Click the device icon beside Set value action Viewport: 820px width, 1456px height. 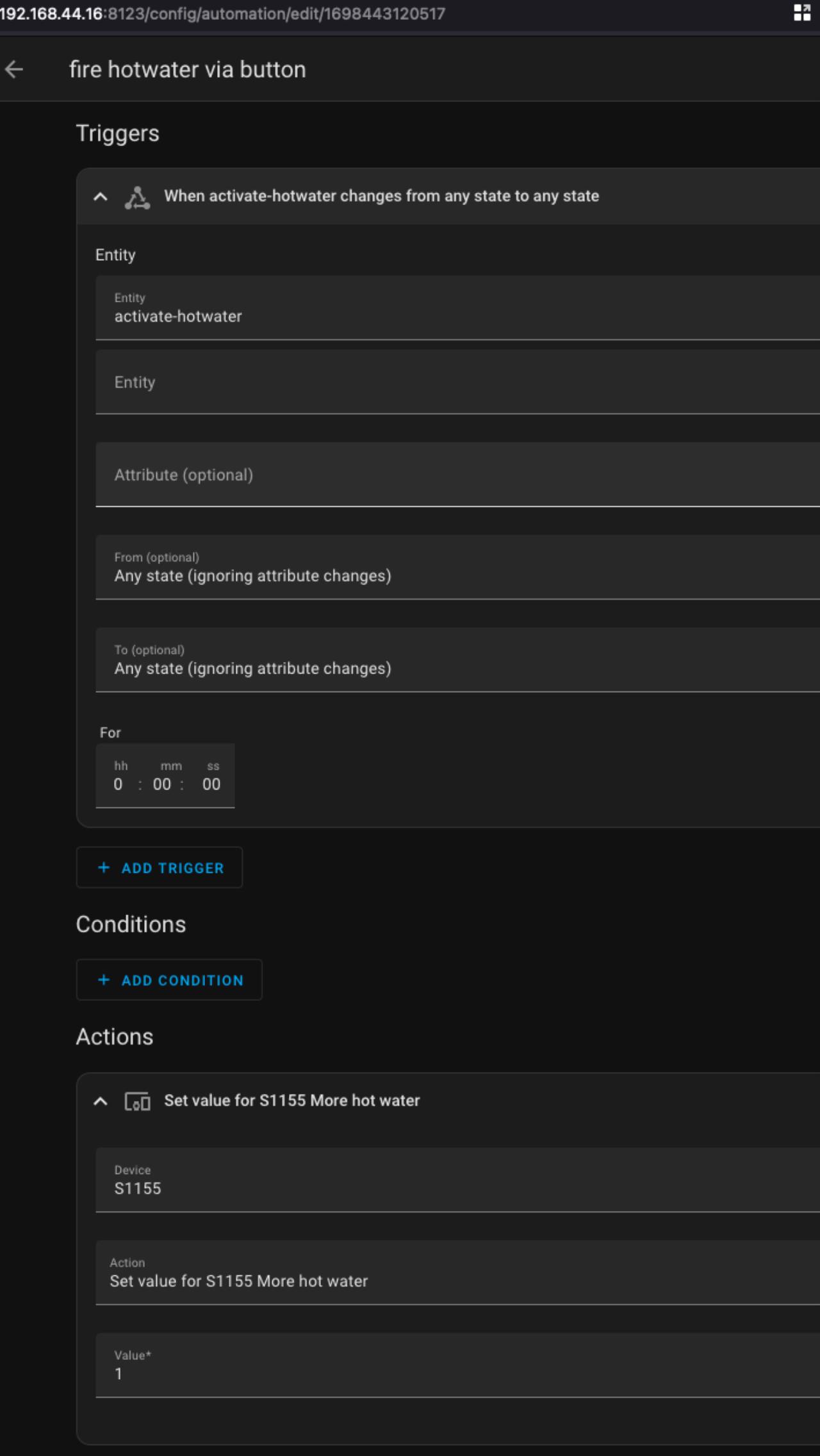(x=137, y=1102)
